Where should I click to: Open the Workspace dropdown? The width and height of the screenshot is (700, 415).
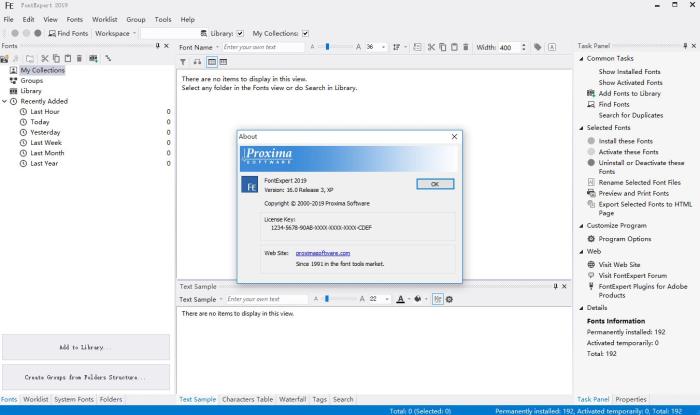point(115,33)
